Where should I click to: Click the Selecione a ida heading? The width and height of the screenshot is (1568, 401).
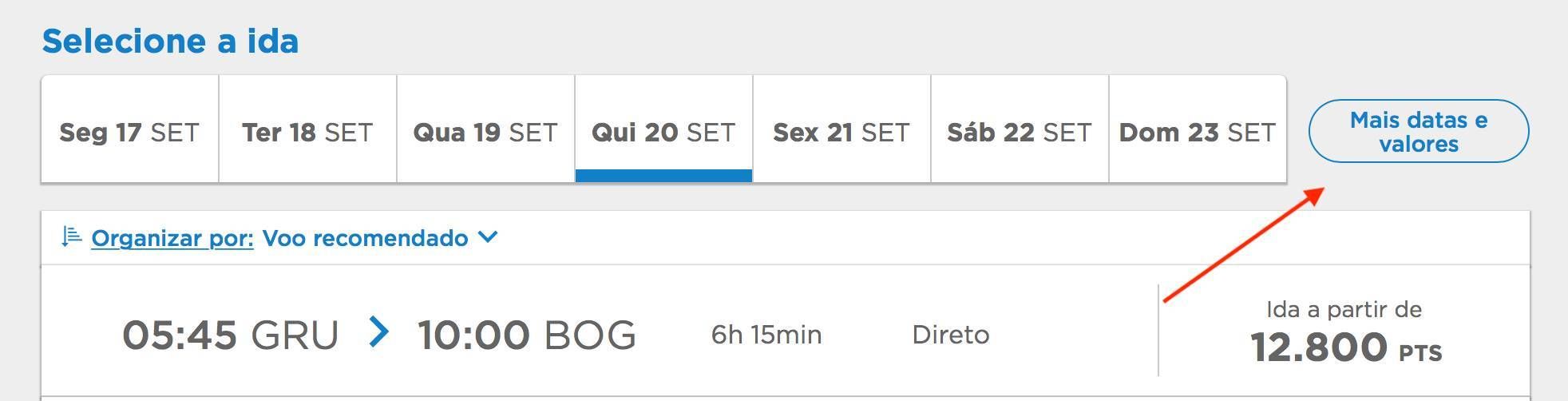(x=170, y=41)
